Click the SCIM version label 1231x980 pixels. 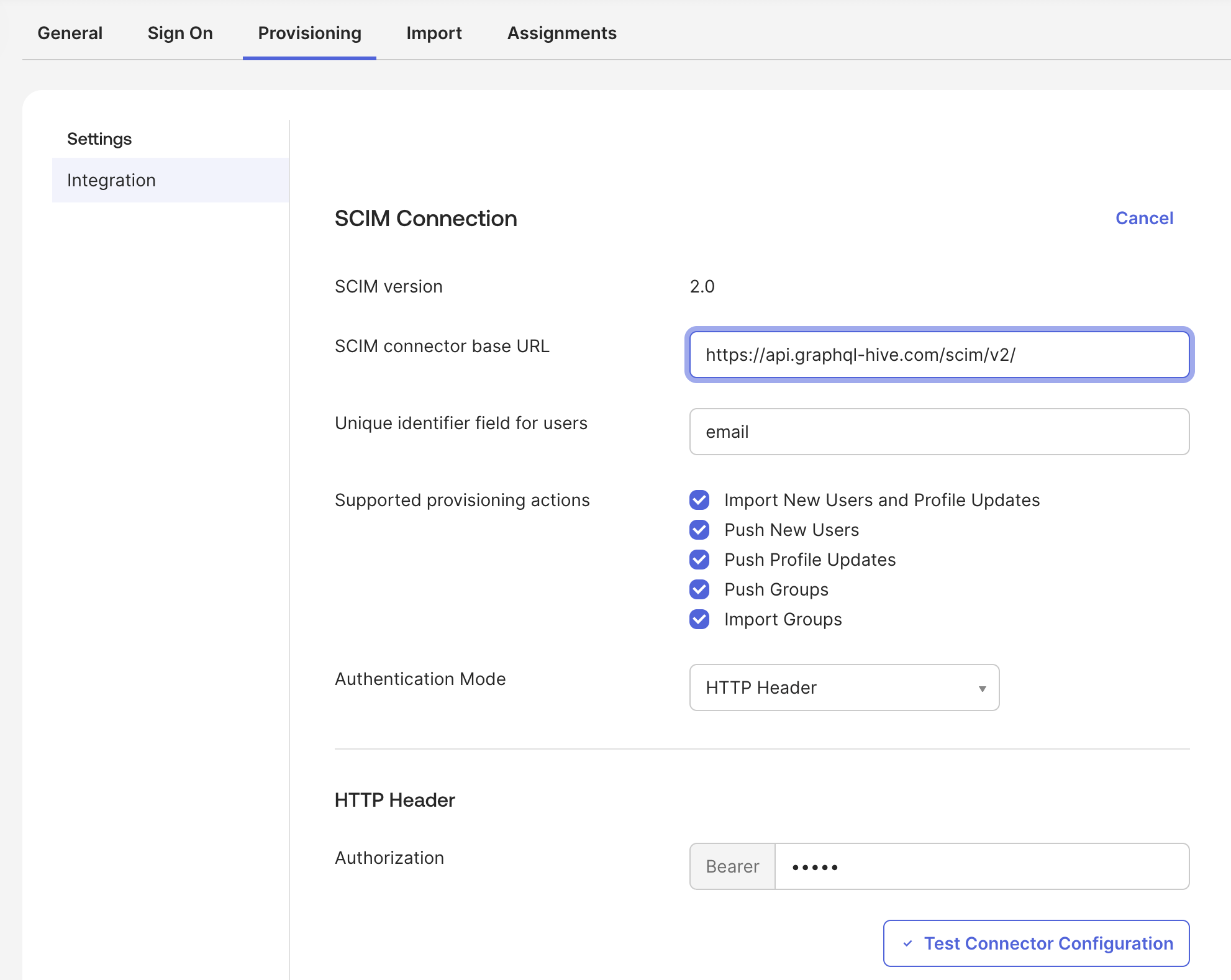coord(388,286)
